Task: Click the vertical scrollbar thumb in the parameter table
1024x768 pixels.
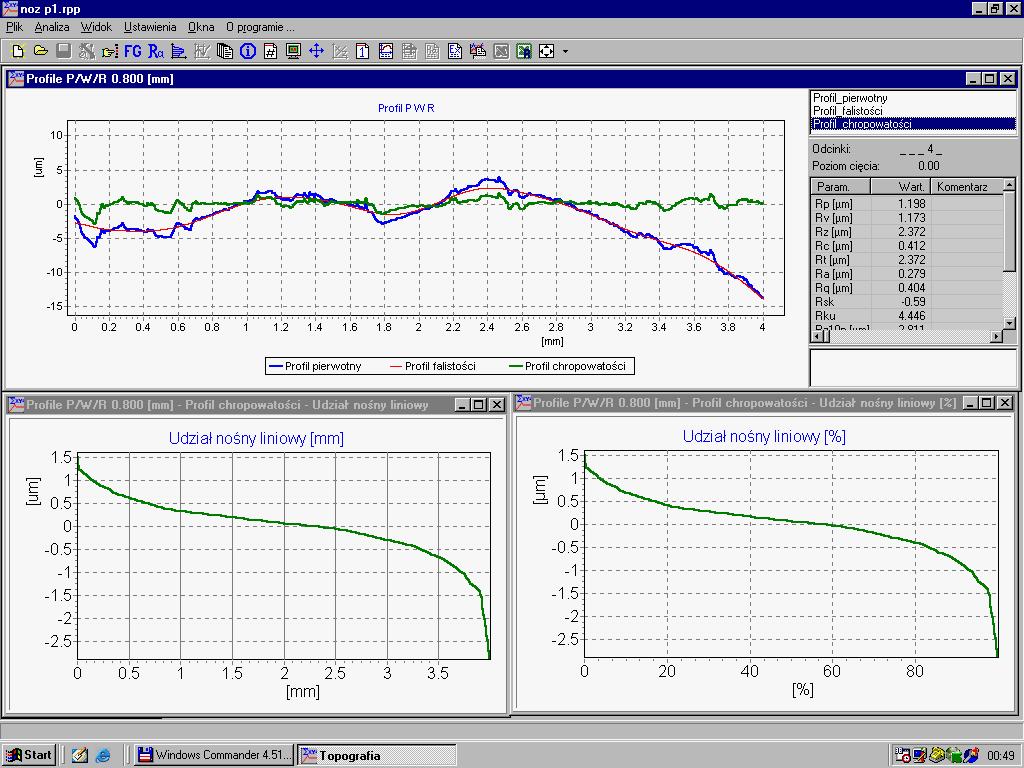Action: [1009, 231]
